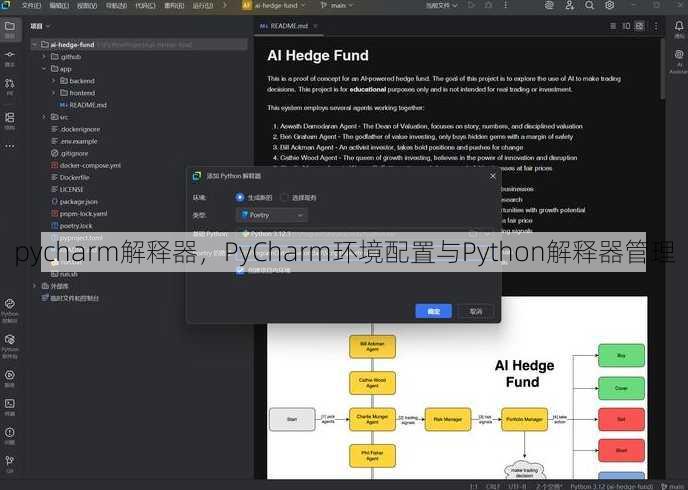This screenshot has height=490, width=688.
Task: Expand the frontend folder
Action: tap(54, 93)
